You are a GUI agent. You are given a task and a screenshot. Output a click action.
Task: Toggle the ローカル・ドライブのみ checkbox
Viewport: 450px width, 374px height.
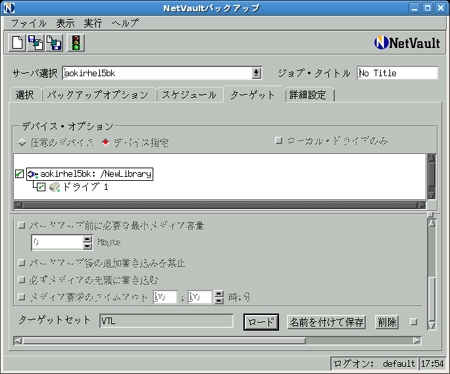click(279, 141)
